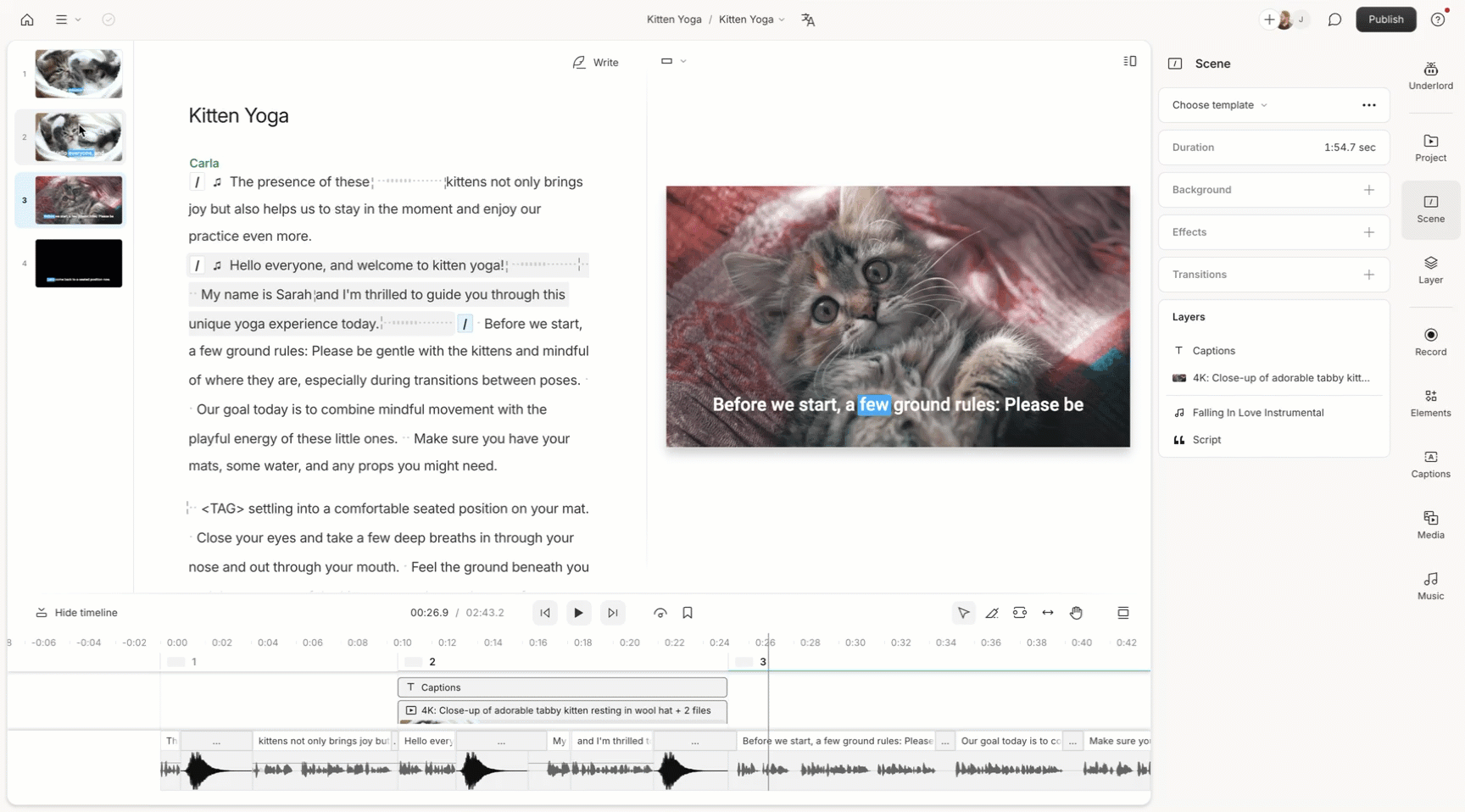This screenshot has width=1465, height=812.
Task: Click the current time 00:26.9 readout
Action: pos(429,613)
